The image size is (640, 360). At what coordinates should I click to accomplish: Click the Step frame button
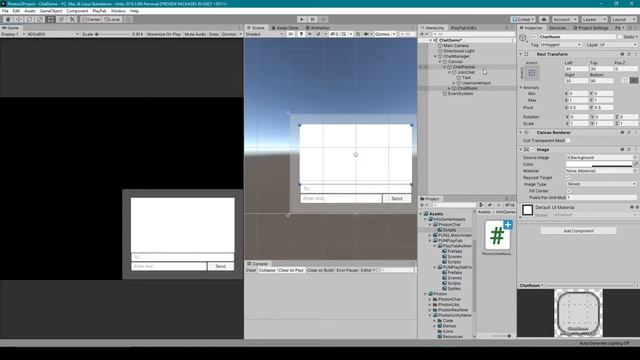click(323, 19)
